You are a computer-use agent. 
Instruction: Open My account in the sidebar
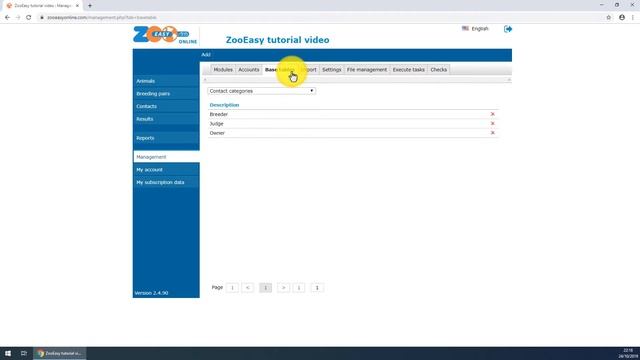[166, 170]
